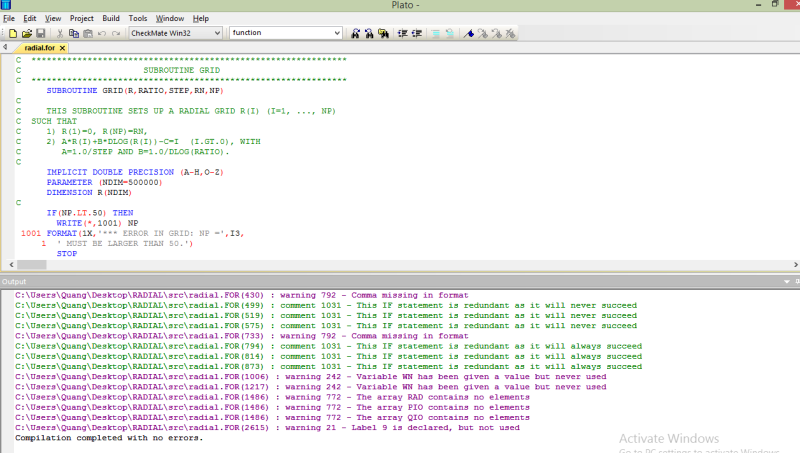Toggle a bookmark with the blue flag icon
This screenshot has height=453, width=800.
[468, 34]
